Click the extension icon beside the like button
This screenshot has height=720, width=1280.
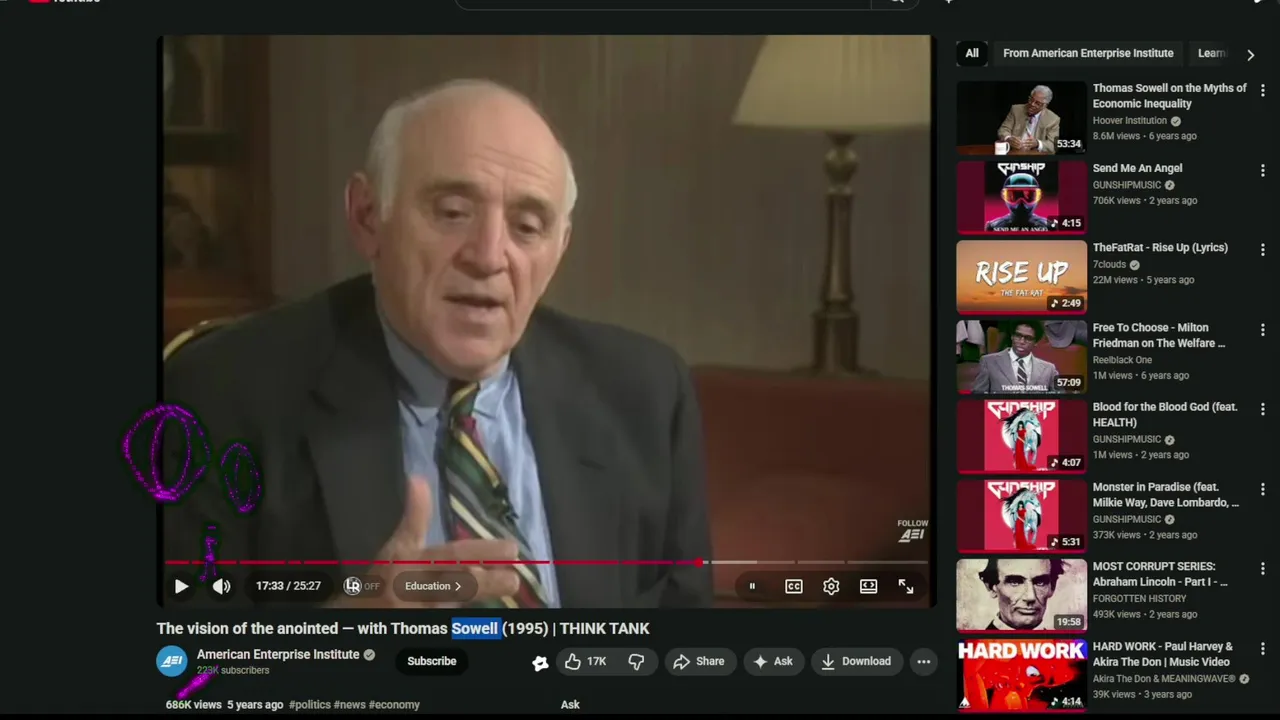pyautogui.click(x=540, y=662)
